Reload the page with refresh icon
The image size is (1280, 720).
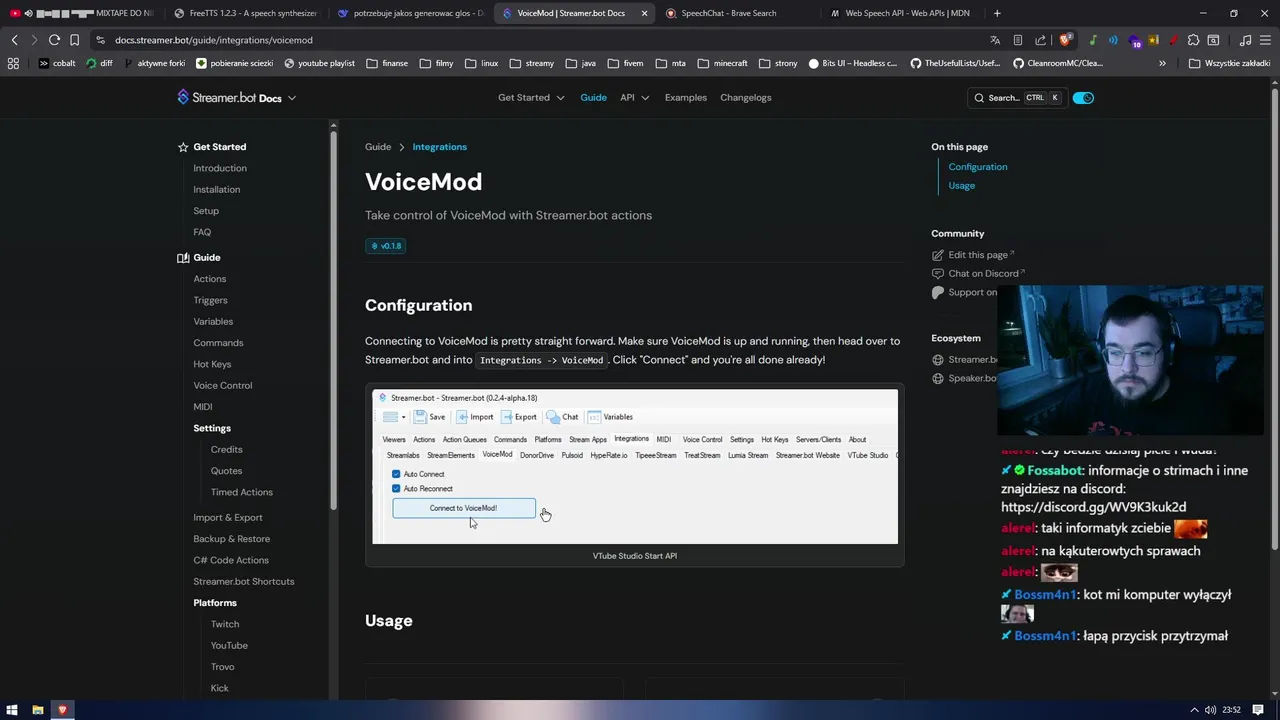pos(54,40)
